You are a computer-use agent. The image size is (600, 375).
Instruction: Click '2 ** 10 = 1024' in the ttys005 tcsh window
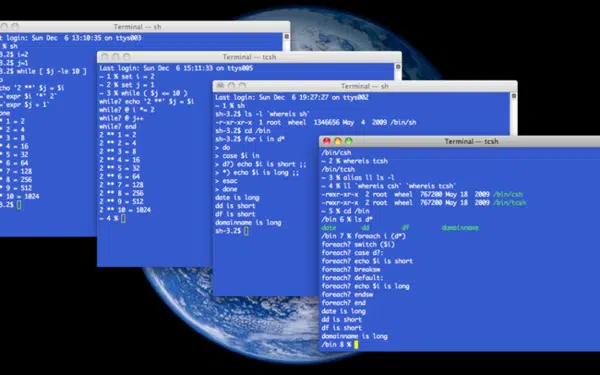pos(125,210)
